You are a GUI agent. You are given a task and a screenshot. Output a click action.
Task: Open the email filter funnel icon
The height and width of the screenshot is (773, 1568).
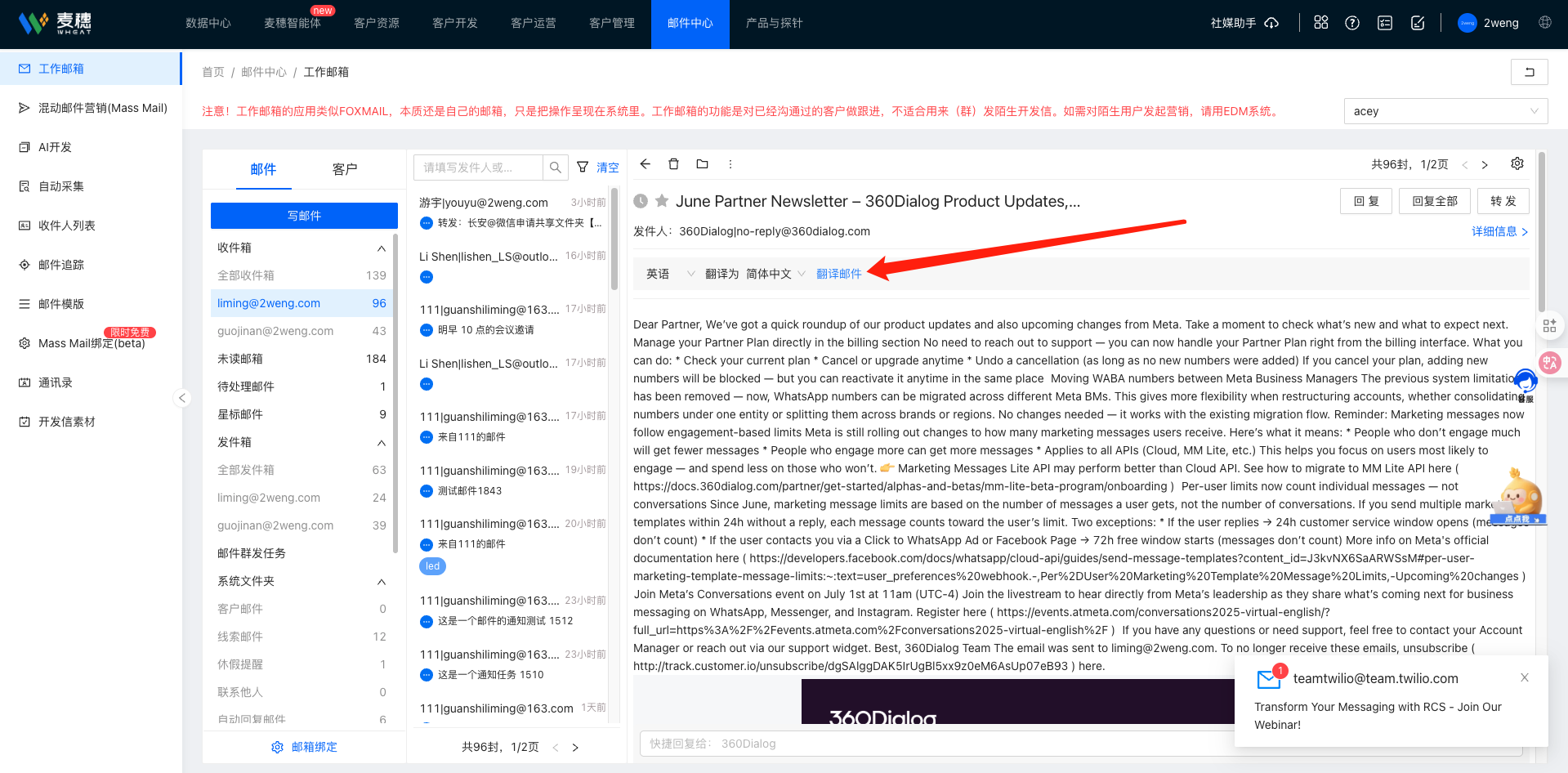click(583, 168)
